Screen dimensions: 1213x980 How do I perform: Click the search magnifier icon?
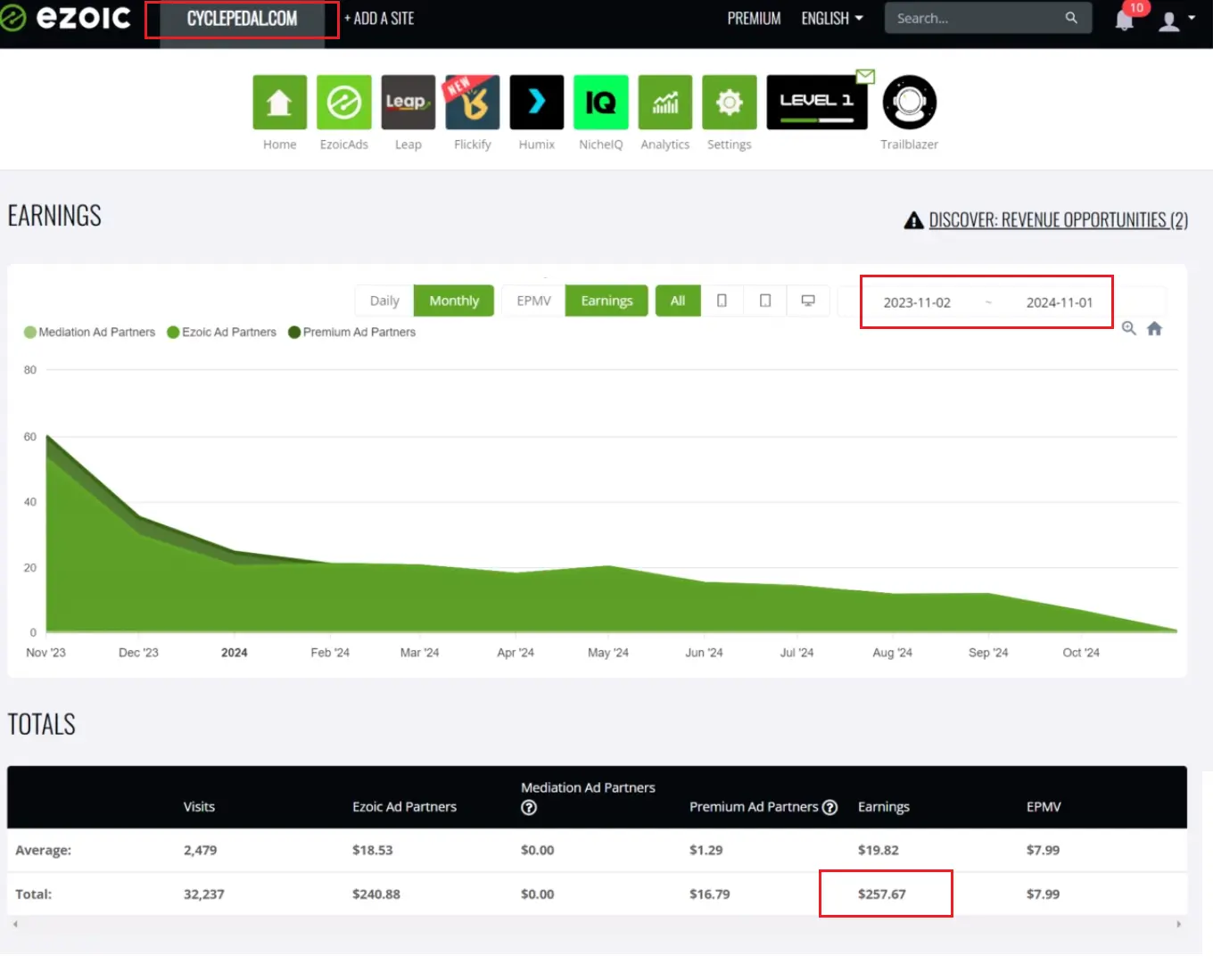(1071, 18)
